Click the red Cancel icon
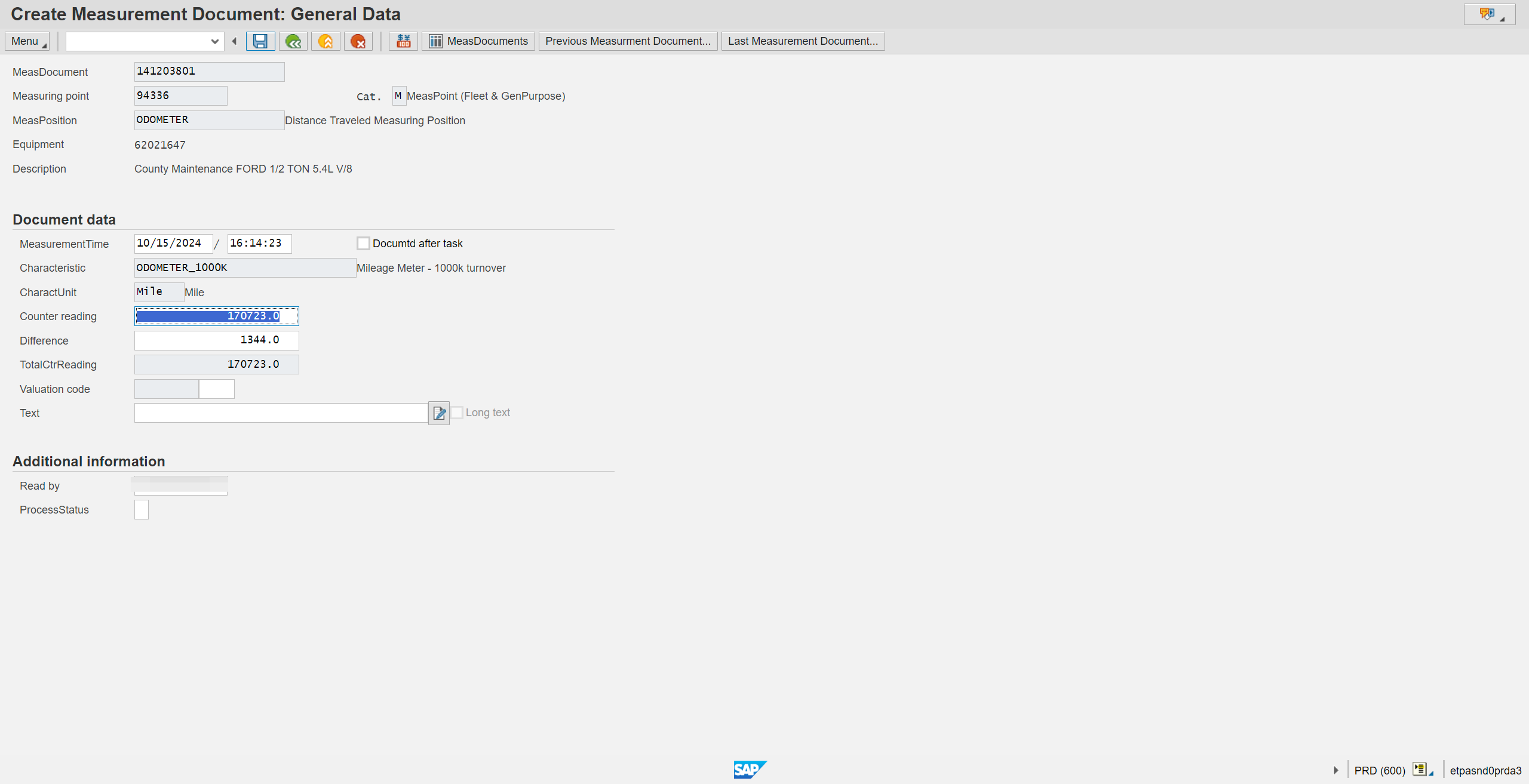Image resolution: width=1529 pixels, height=784 pixels. click(x=358, y=41)
